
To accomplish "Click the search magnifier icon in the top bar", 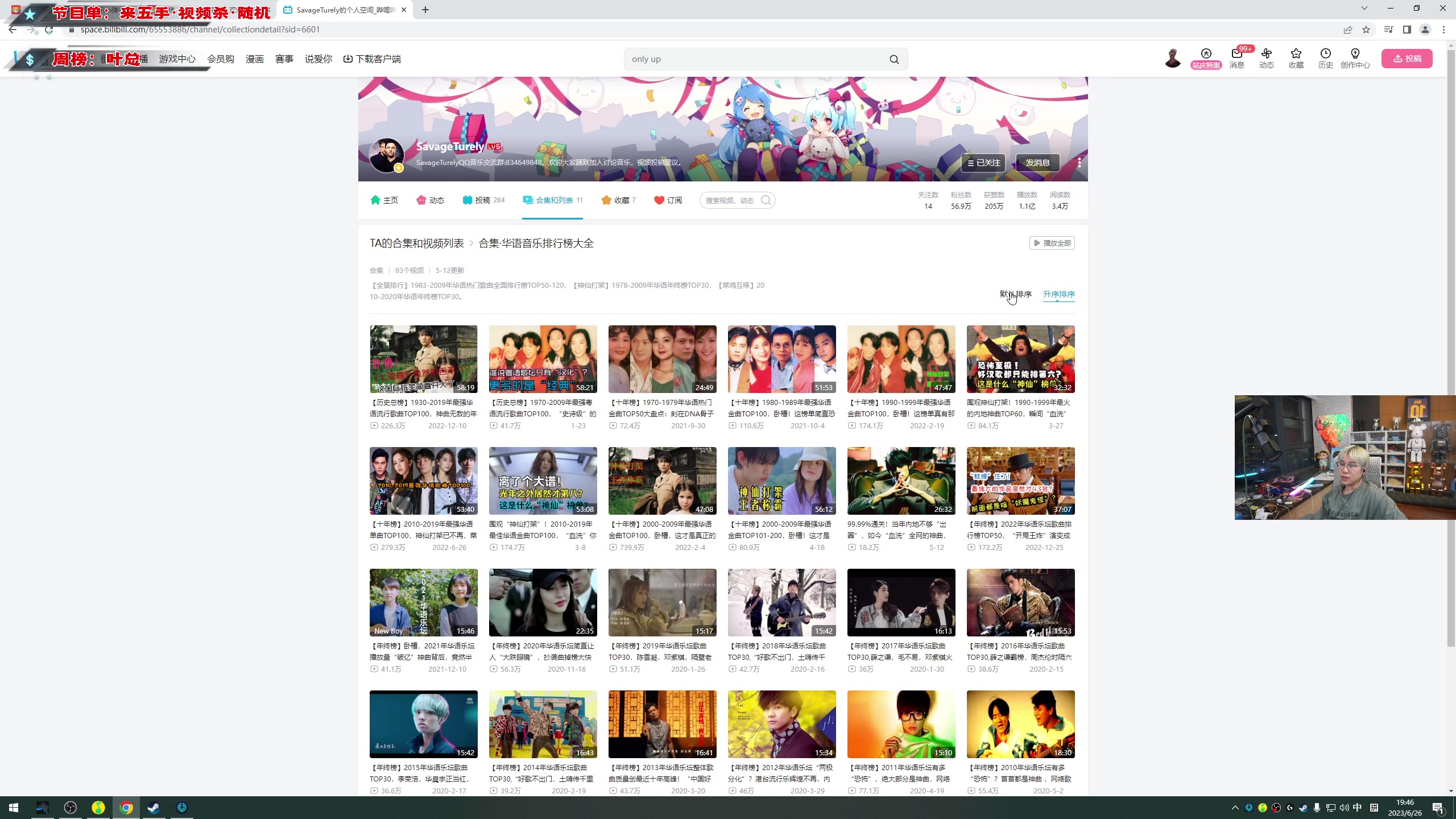I will point(894,59).
